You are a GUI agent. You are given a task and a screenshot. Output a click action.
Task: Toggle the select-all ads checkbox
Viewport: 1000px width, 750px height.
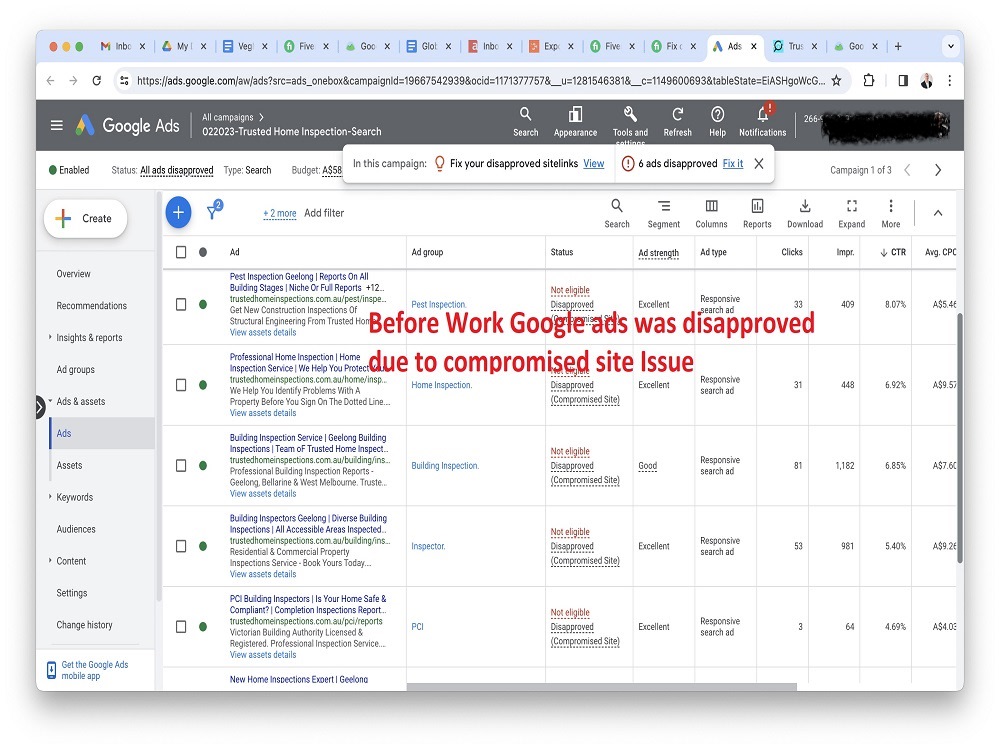[181, 252]
